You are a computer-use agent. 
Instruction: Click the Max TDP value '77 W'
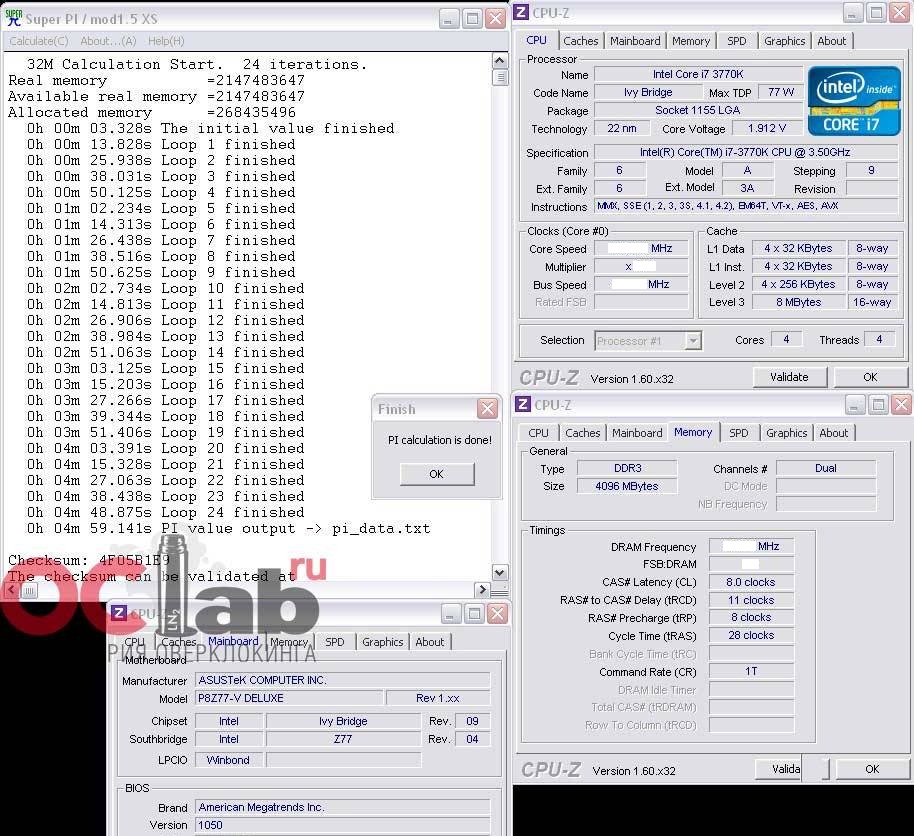click(x=781, y=92)
